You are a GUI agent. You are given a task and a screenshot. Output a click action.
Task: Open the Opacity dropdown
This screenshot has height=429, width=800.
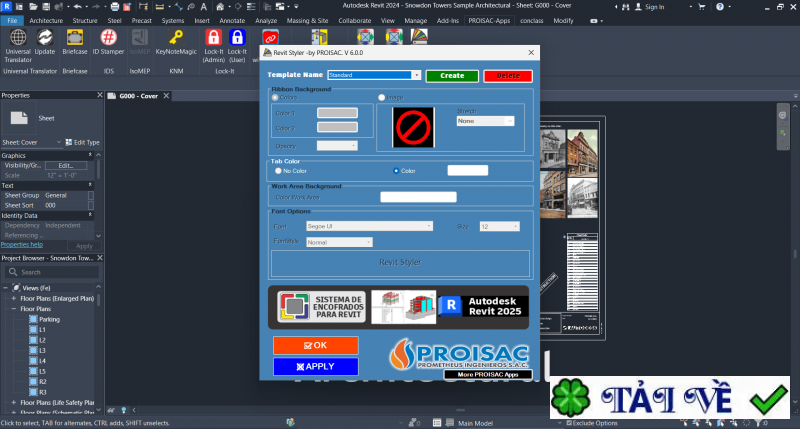pos(337,146)
